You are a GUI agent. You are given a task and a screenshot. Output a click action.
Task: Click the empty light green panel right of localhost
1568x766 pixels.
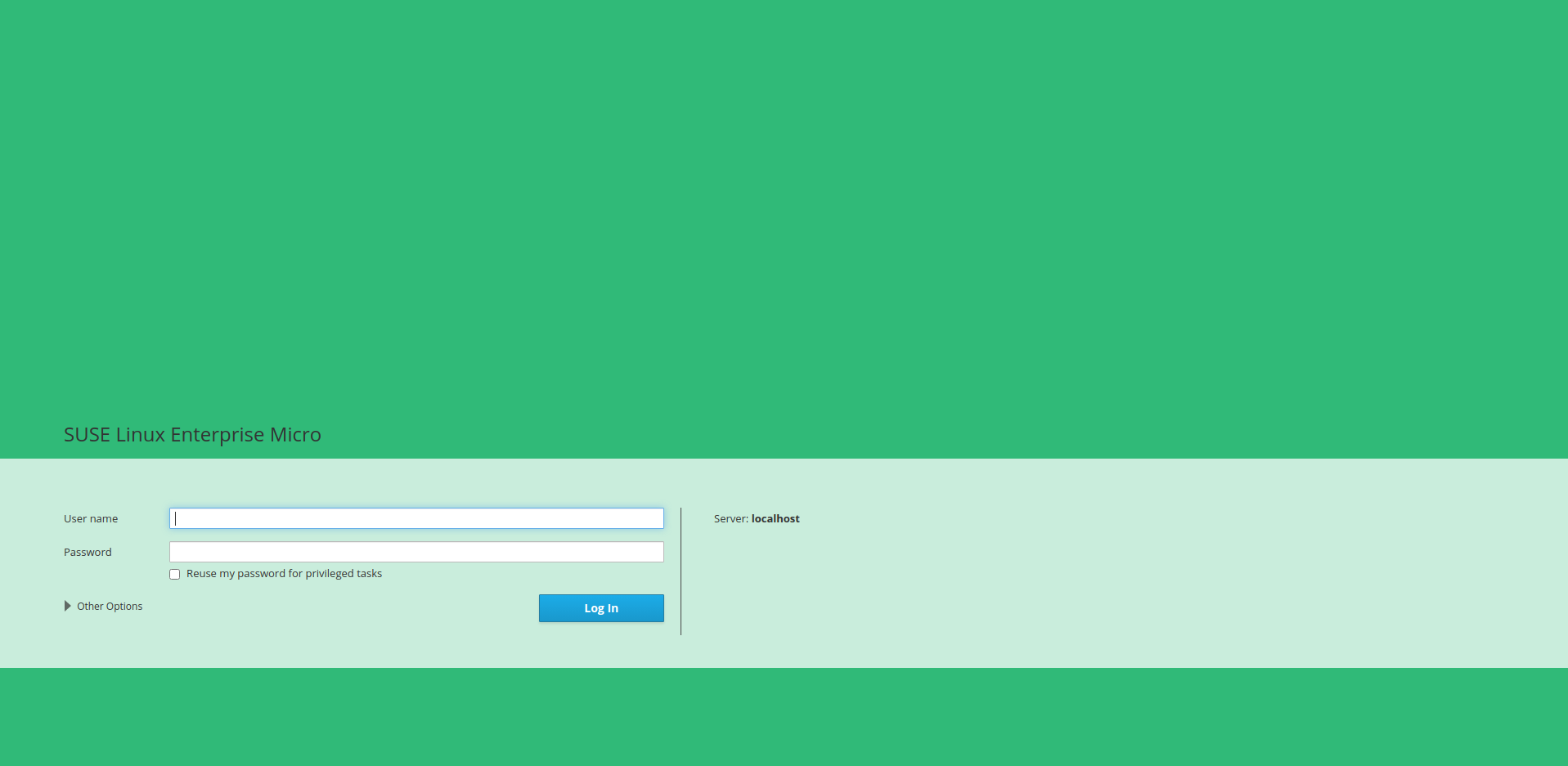1145,564
